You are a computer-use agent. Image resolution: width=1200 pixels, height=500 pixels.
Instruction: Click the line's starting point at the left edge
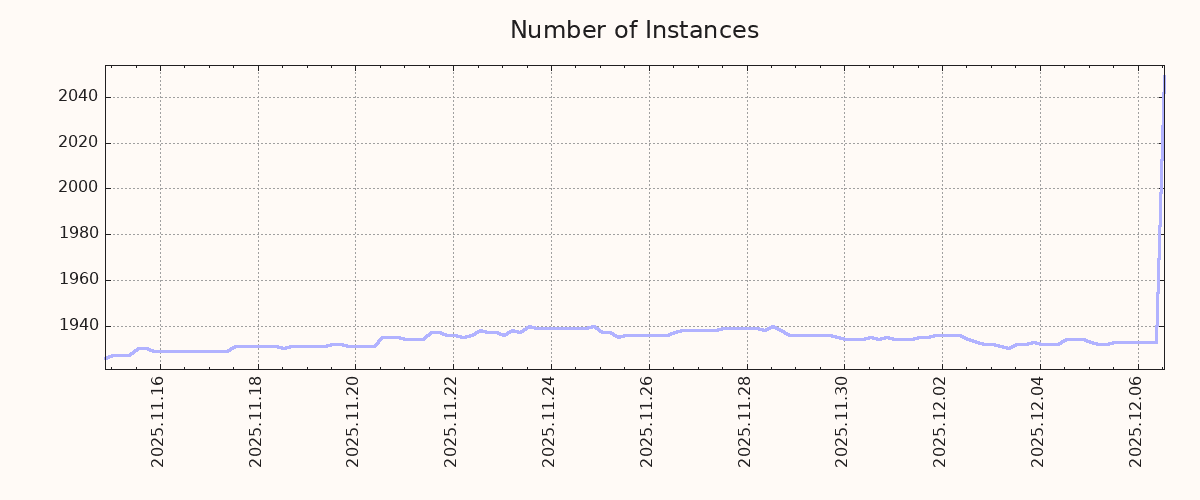click(x=107, y=357)
